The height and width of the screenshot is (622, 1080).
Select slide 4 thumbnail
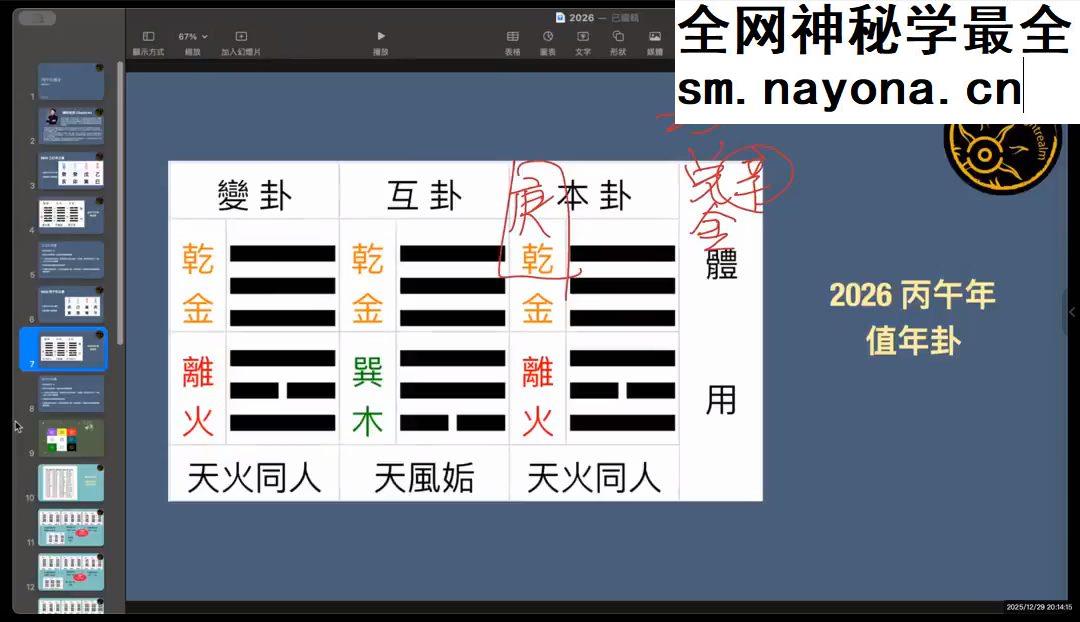pyautogui.click(x=71, y=215)
